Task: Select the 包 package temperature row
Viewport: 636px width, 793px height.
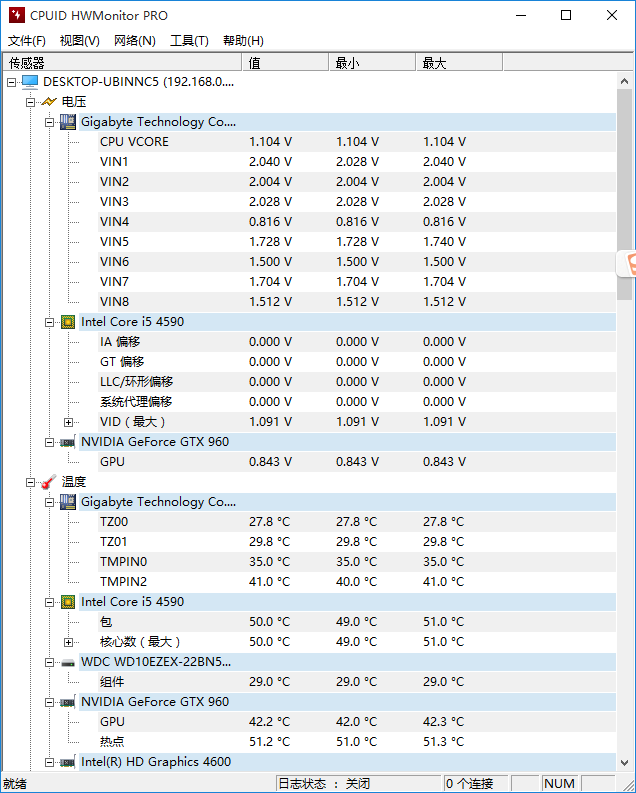Action: (357, 622)
